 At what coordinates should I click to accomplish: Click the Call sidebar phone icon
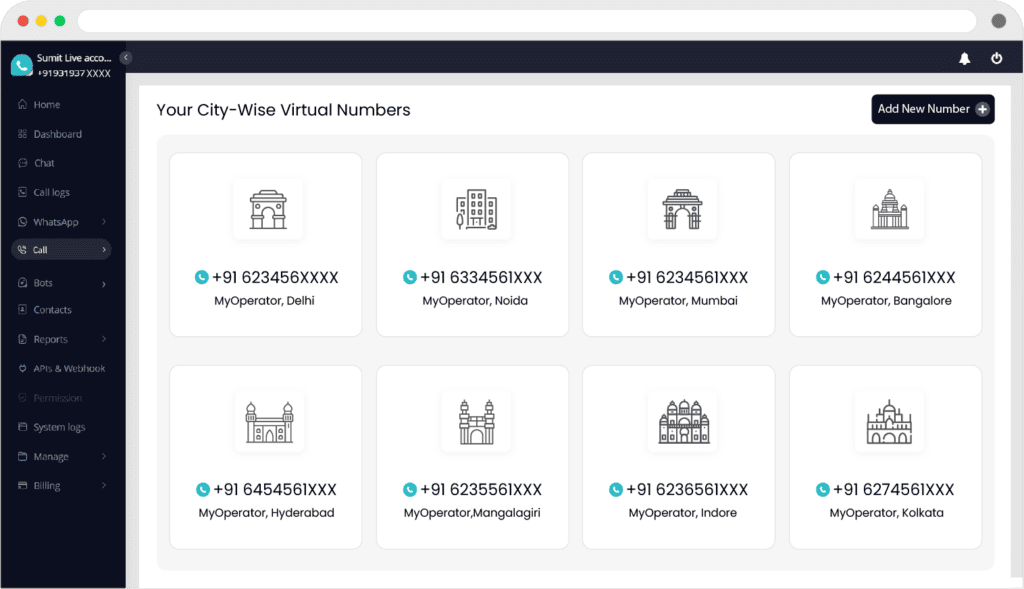[22, 249]
